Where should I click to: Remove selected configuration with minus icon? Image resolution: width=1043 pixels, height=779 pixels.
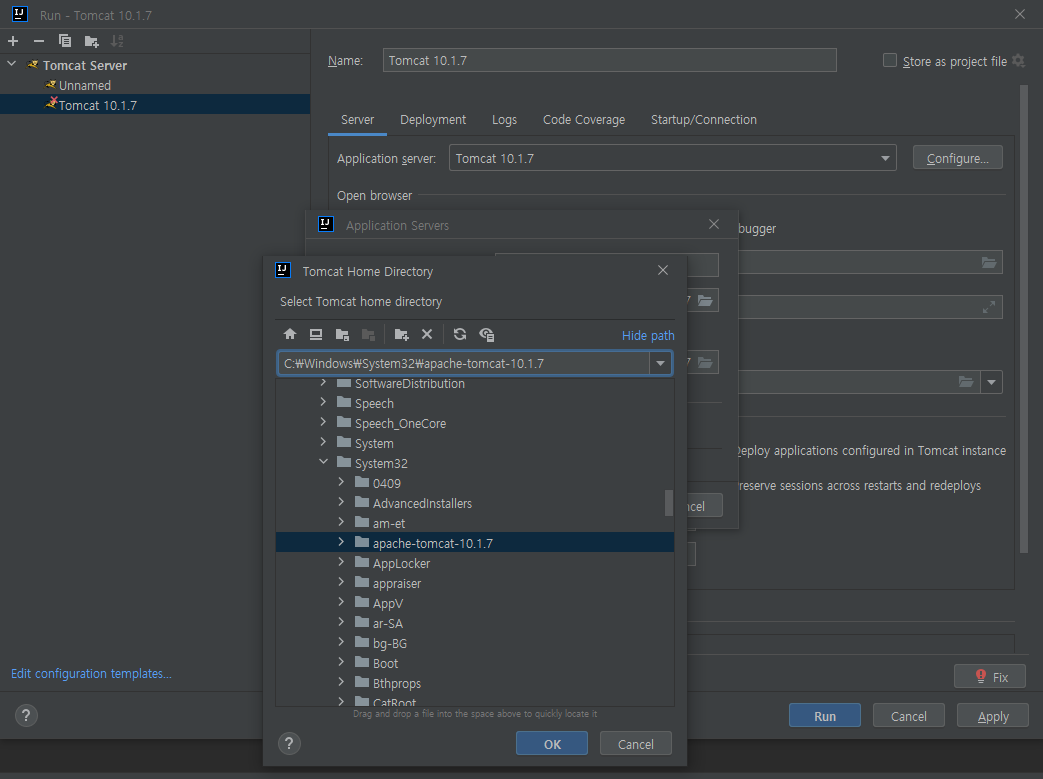point(39,41)
